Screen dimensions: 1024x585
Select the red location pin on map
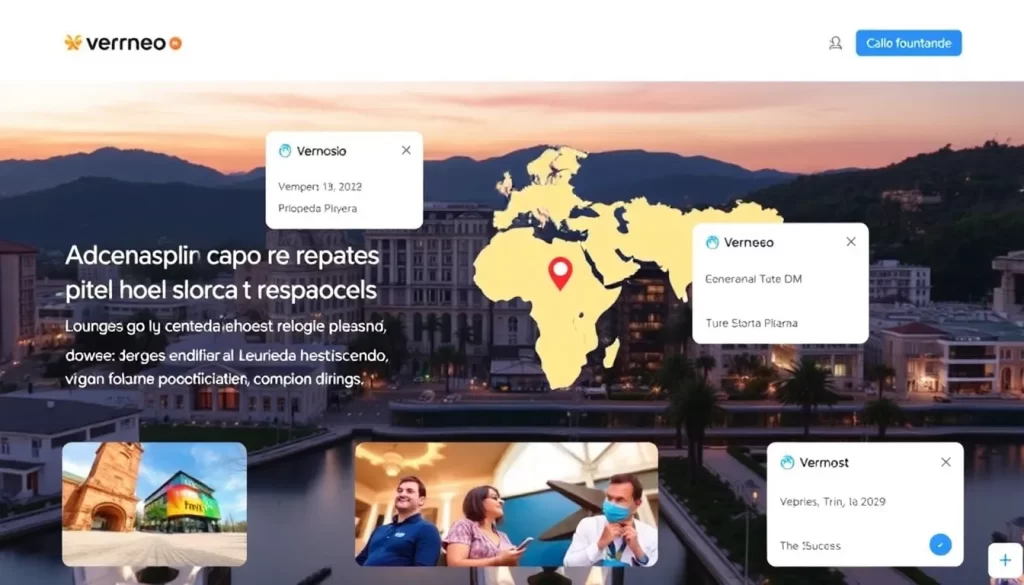(x=560, y=272)
